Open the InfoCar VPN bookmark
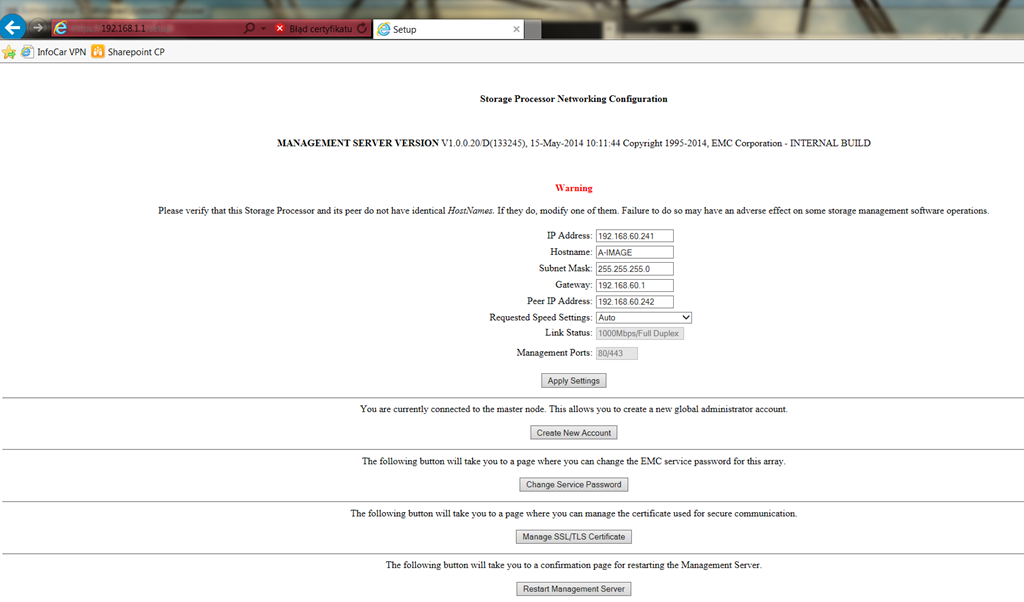 click(54, 52)
